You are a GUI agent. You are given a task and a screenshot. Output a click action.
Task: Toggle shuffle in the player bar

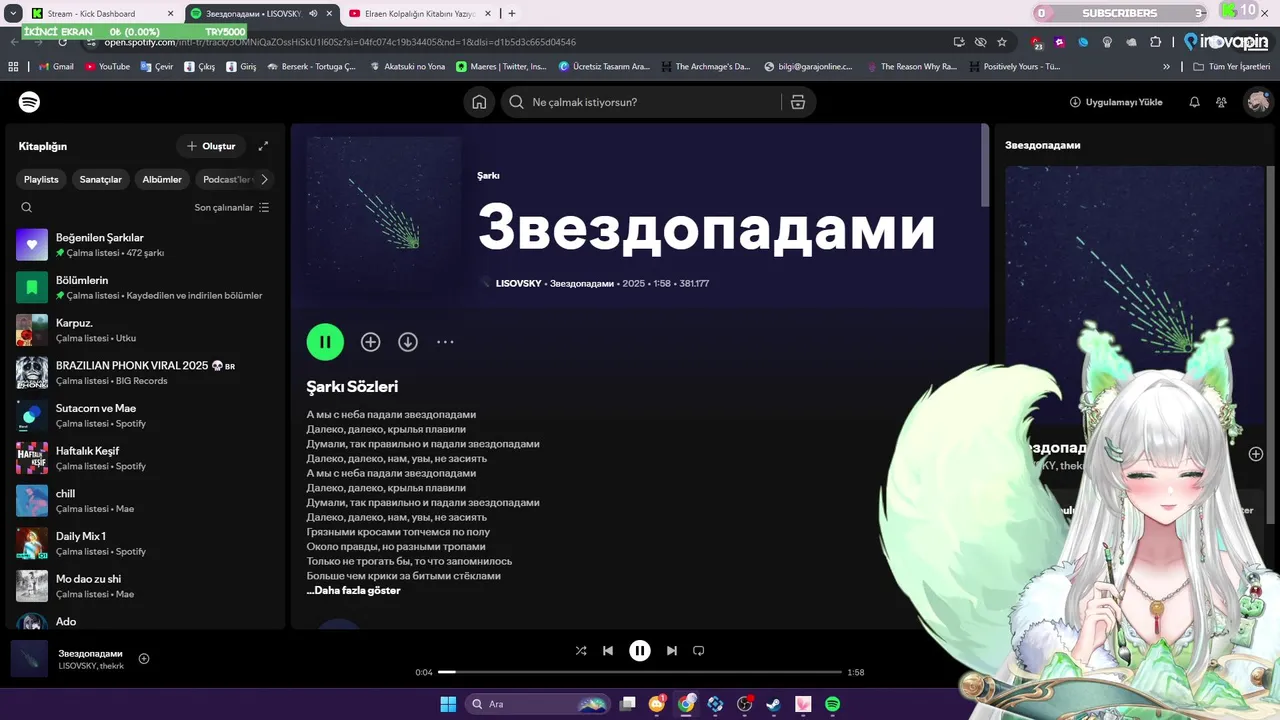581,651
